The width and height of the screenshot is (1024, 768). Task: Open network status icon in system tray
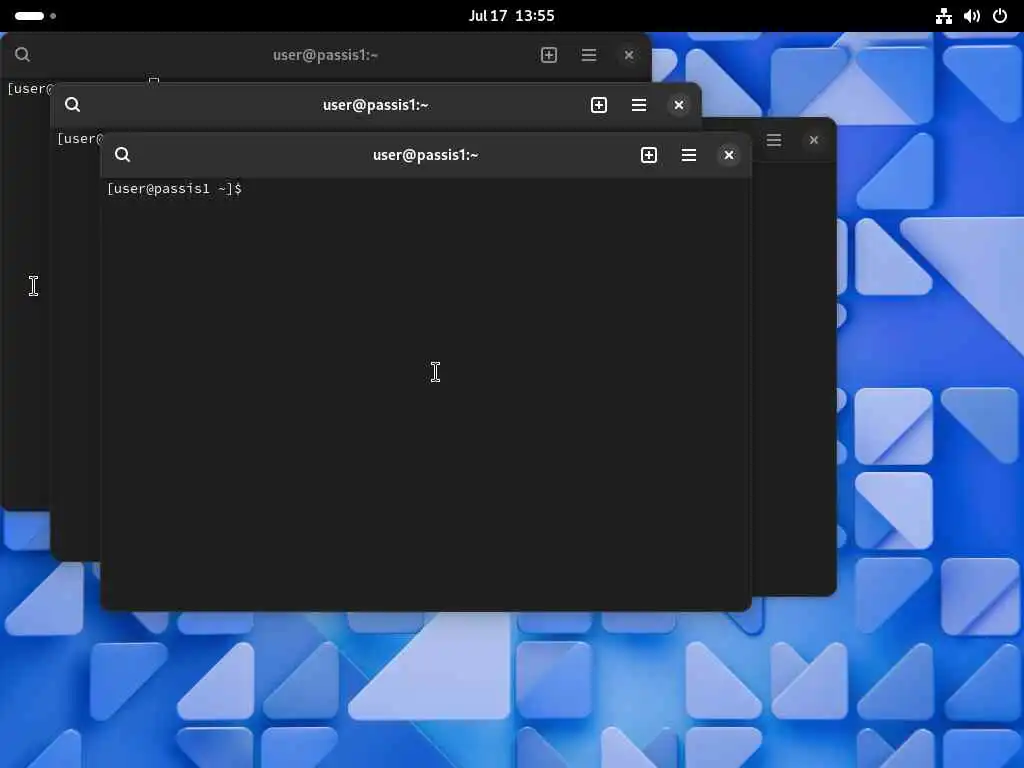tap(944, 16)
